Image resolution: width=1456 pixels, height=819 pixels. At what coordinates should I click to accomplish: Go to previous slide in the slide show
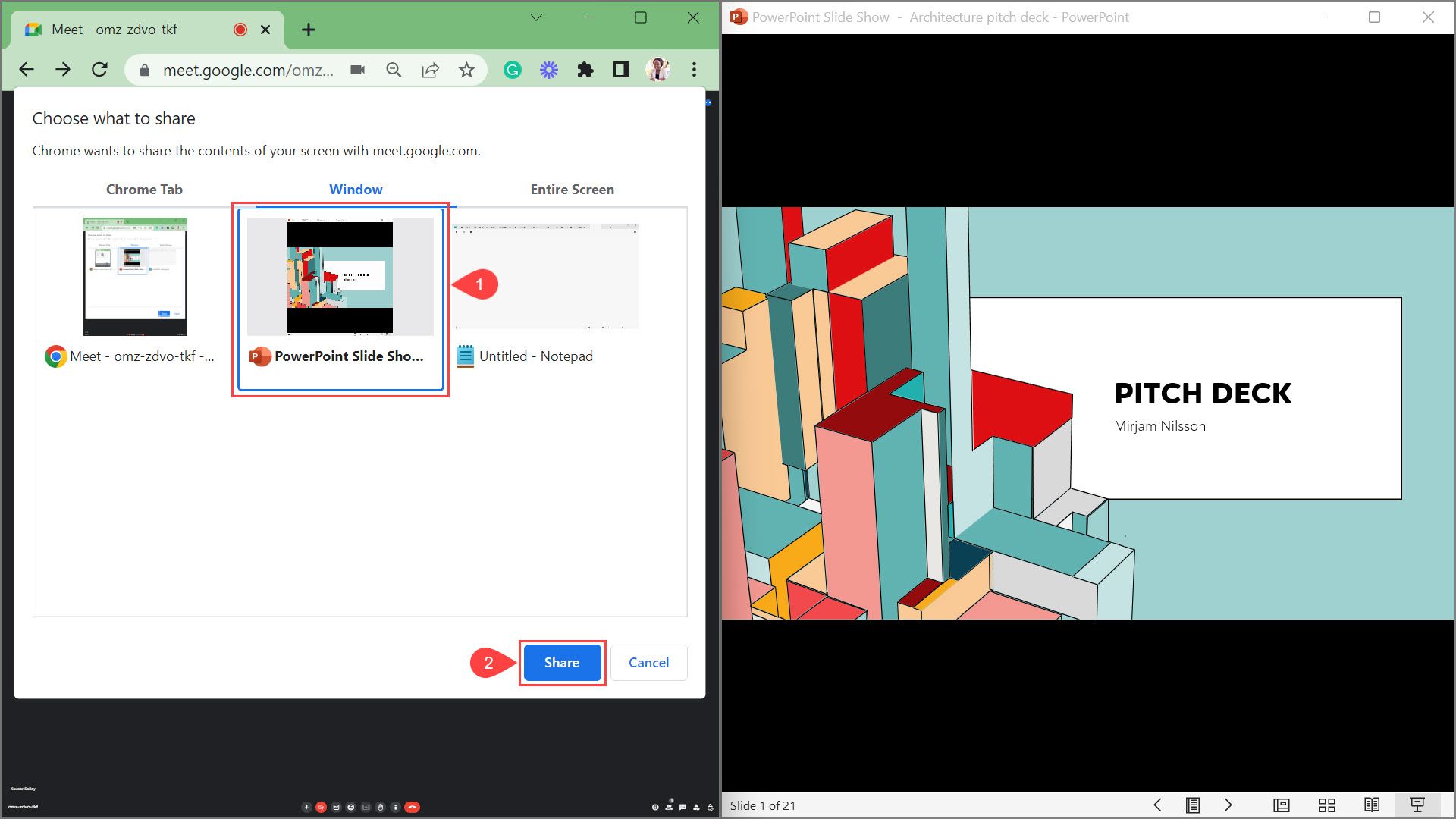1157,805
